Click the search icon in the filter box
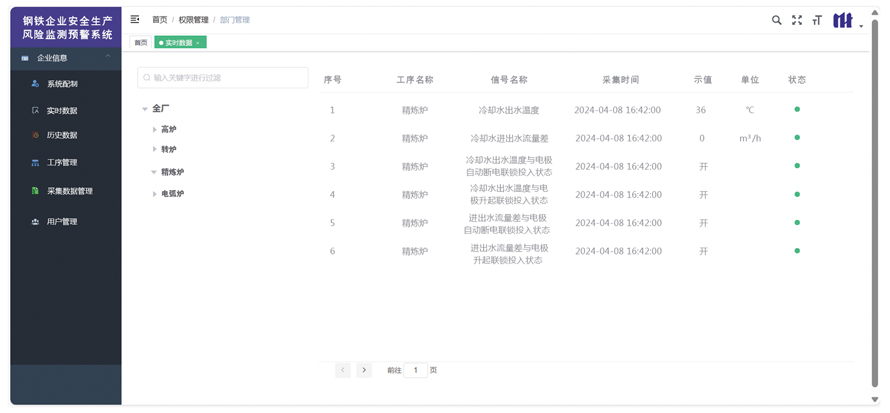Viewport: 890px width, 413px height. [147, 78]
